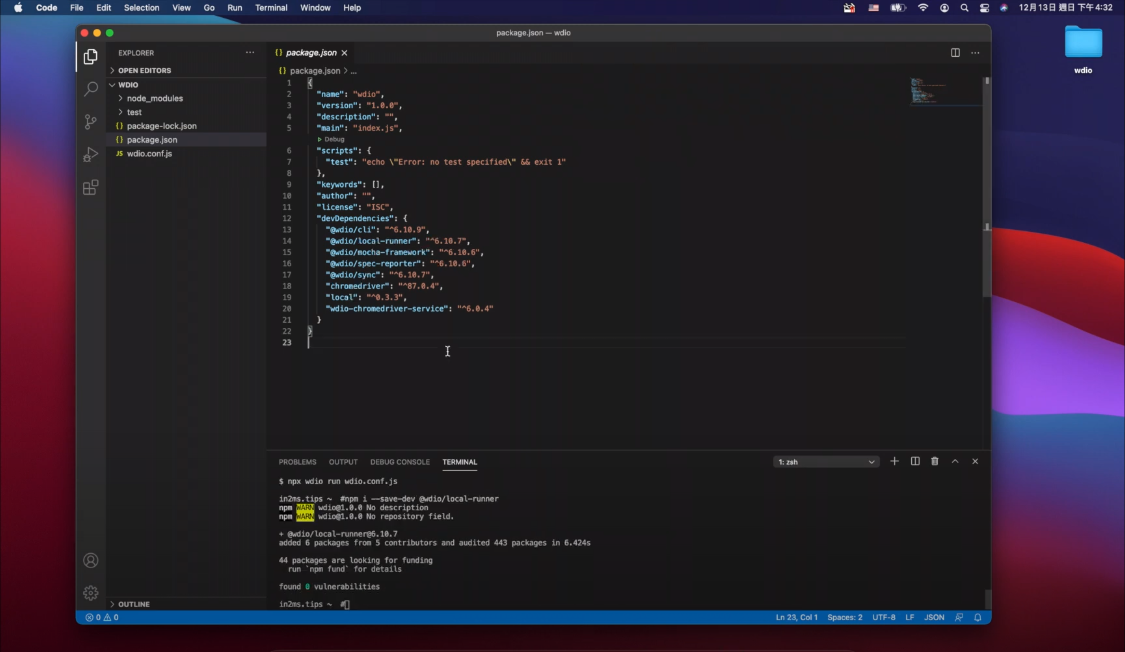This screenshot has height=652, width=1125.
Task: Open the Explorer view in activity bar
Action: click(x=90, y=56)
